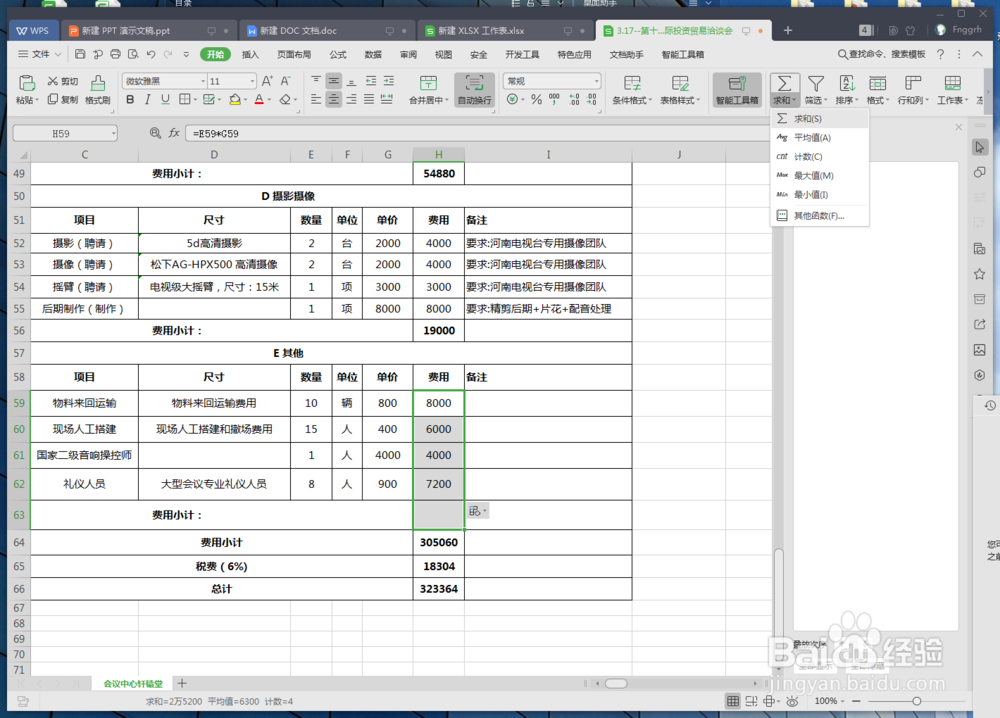Apply thousands separator style
The image size is (1000, 718).
554,99
